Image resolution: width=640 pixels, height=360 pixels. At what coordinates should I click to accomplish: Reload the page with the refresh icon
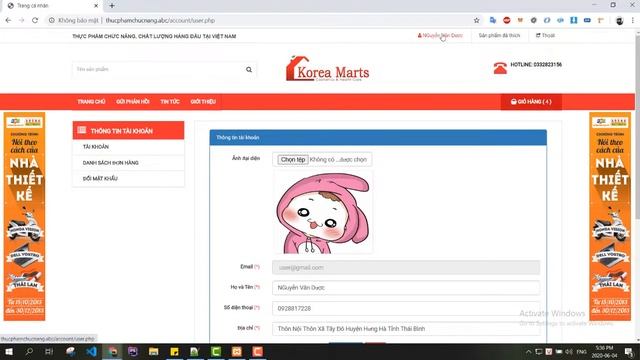coord(35,20)
